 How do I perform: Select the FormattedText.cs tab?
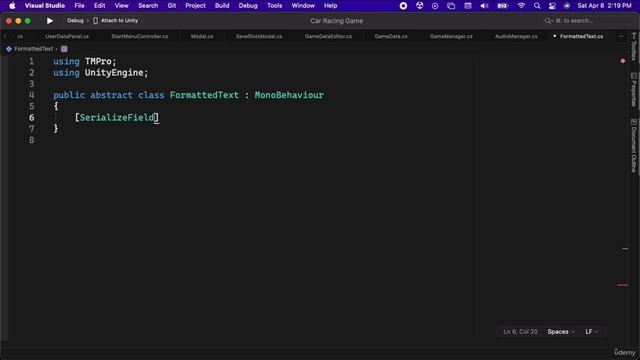coord(581,36)
